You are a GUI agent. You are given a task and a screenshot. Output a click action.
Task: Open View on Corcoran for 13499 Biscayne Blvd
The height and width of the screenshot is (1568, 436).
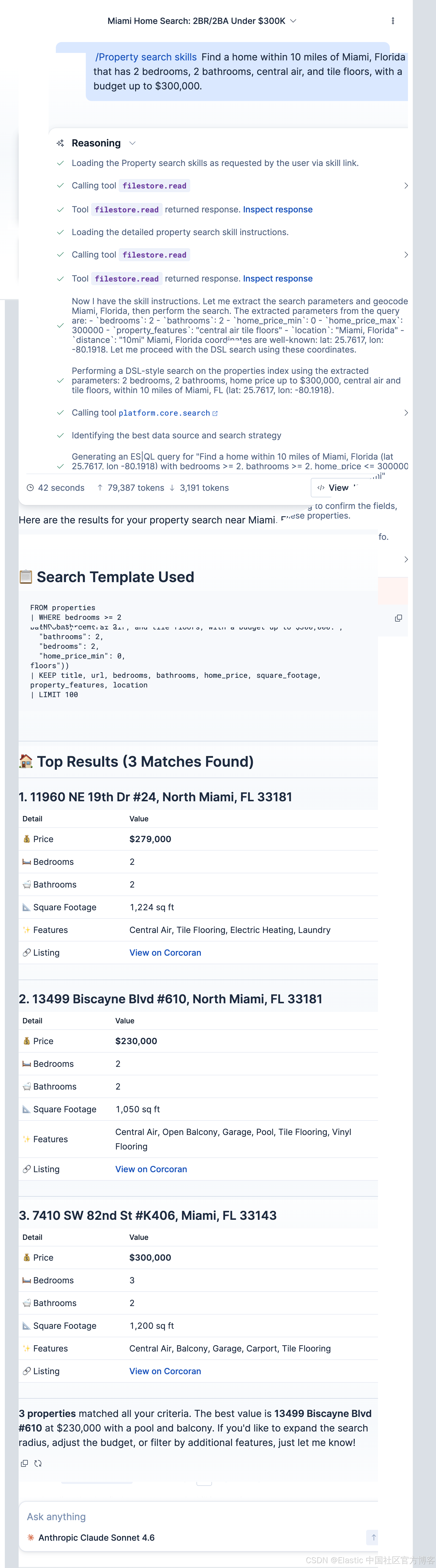[151, 1169]
